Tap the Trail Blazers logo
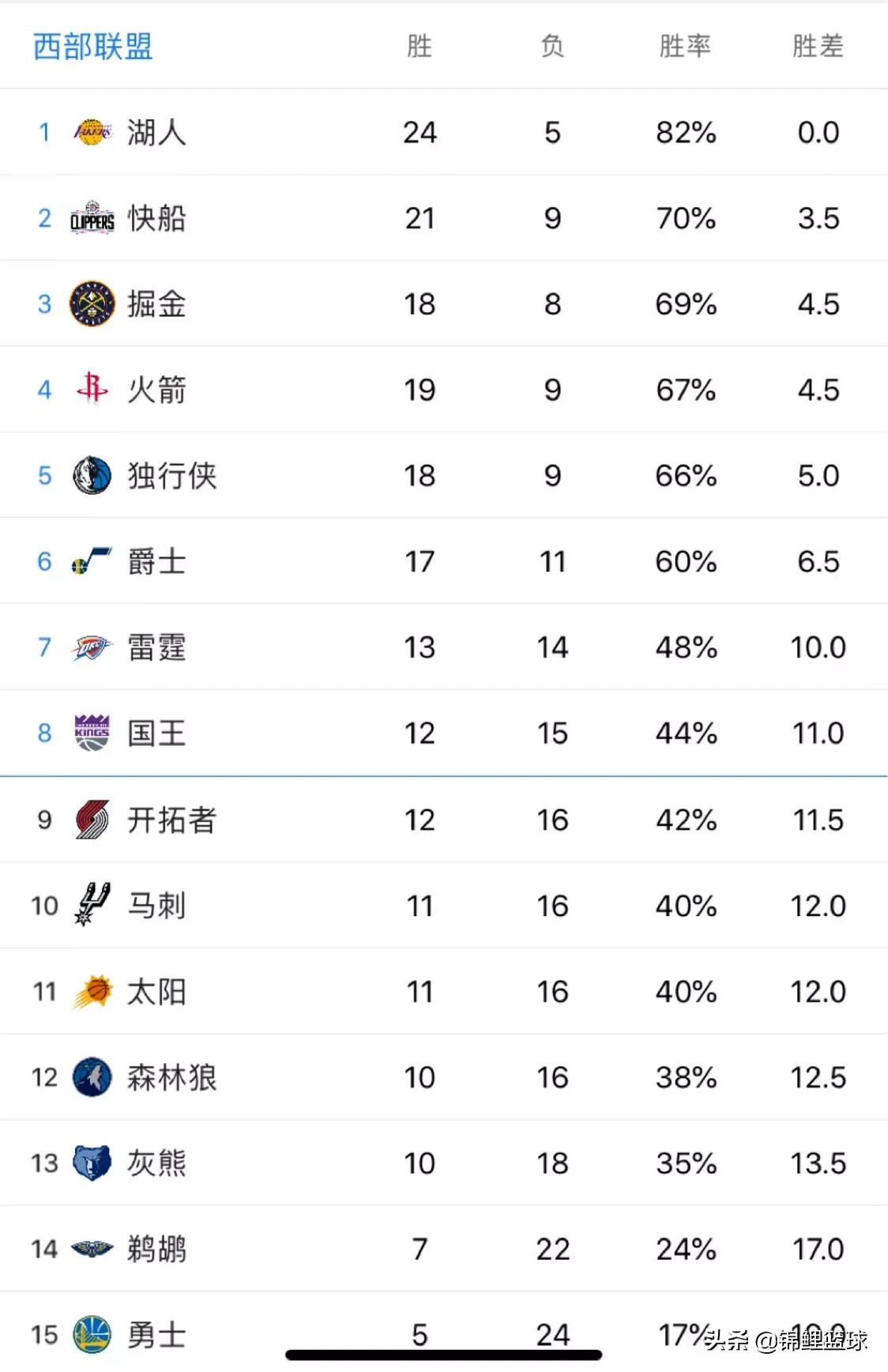This screenshot has width=888, height=1372. (92, 820)
